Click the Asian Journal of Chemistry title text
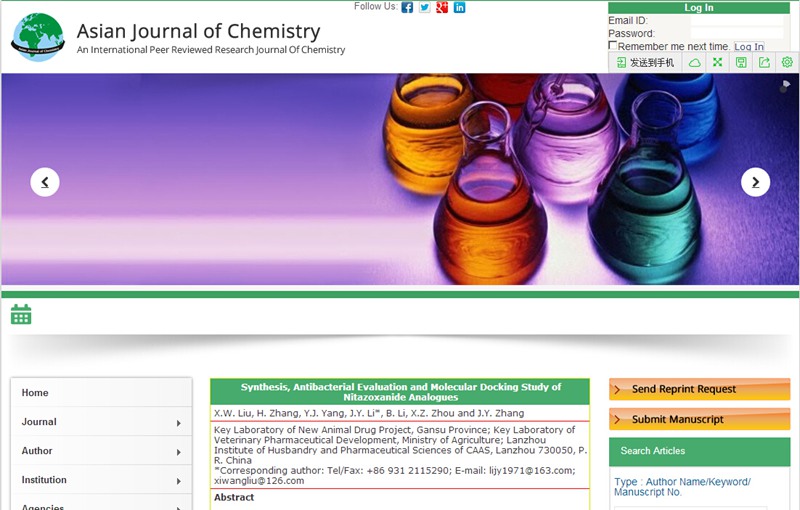The height and width of the screenshot is (510, 800). 198,31
